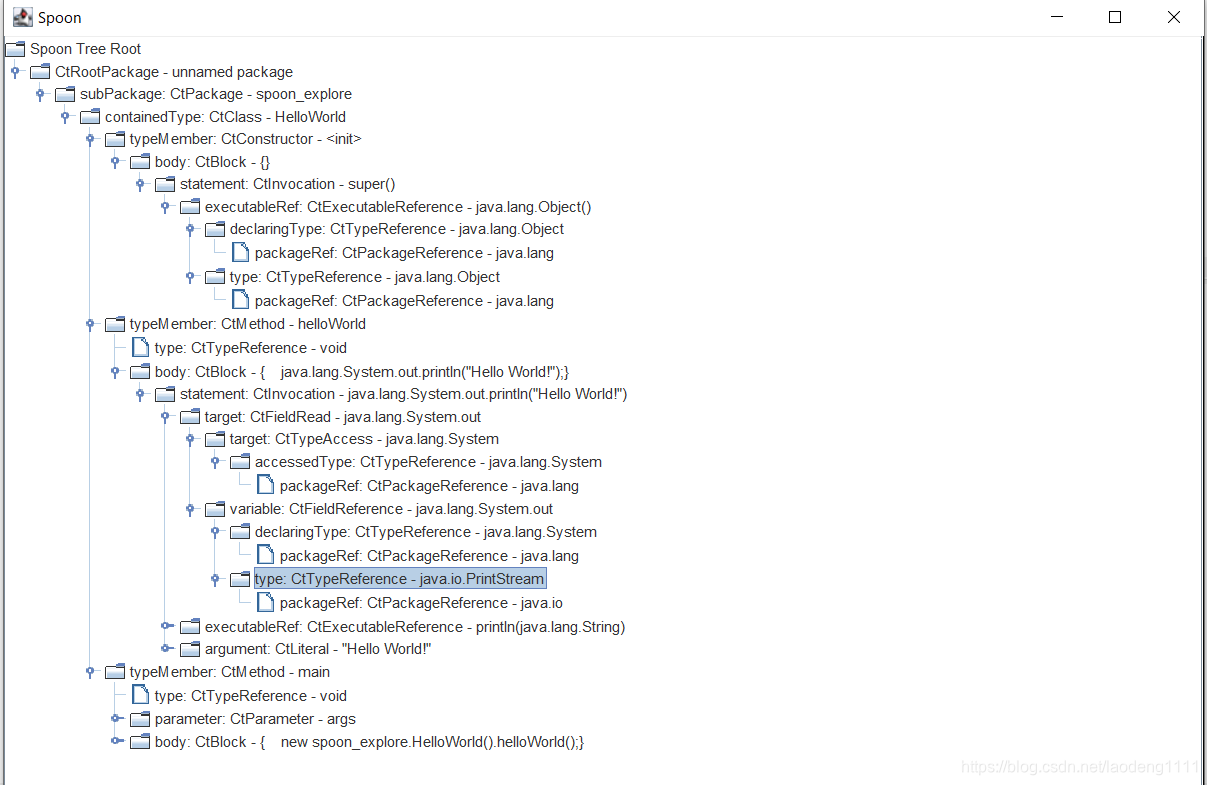The width and height of the screenshot is (1207, 785).
Task: Close the Spoon window
Action: click(x=1174, y=17)
